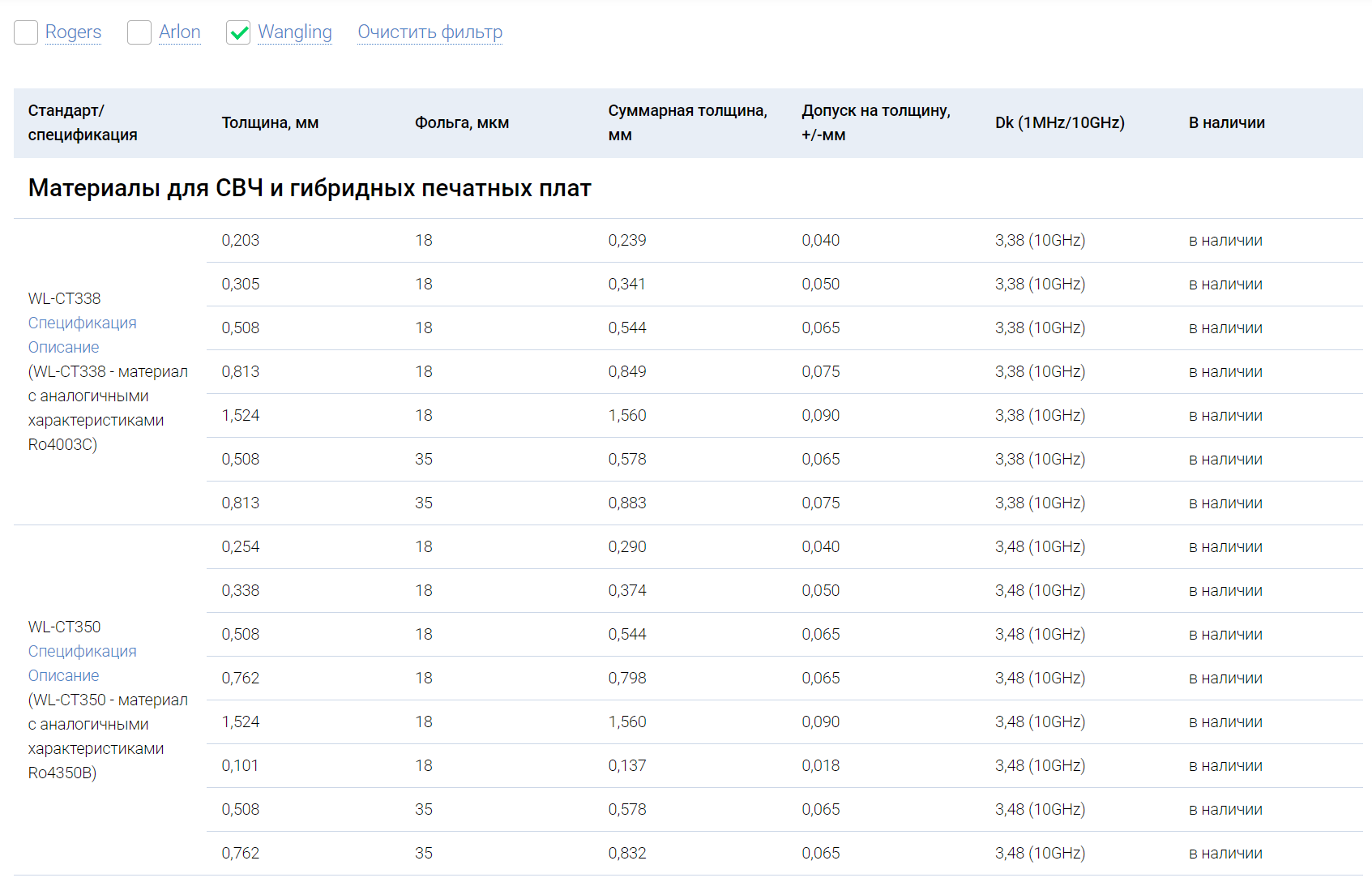Viewport: 1372px width, 882px height.
Task: Click tolerance '0,050' in 0,305 row
Action: (x=821, y=284)
